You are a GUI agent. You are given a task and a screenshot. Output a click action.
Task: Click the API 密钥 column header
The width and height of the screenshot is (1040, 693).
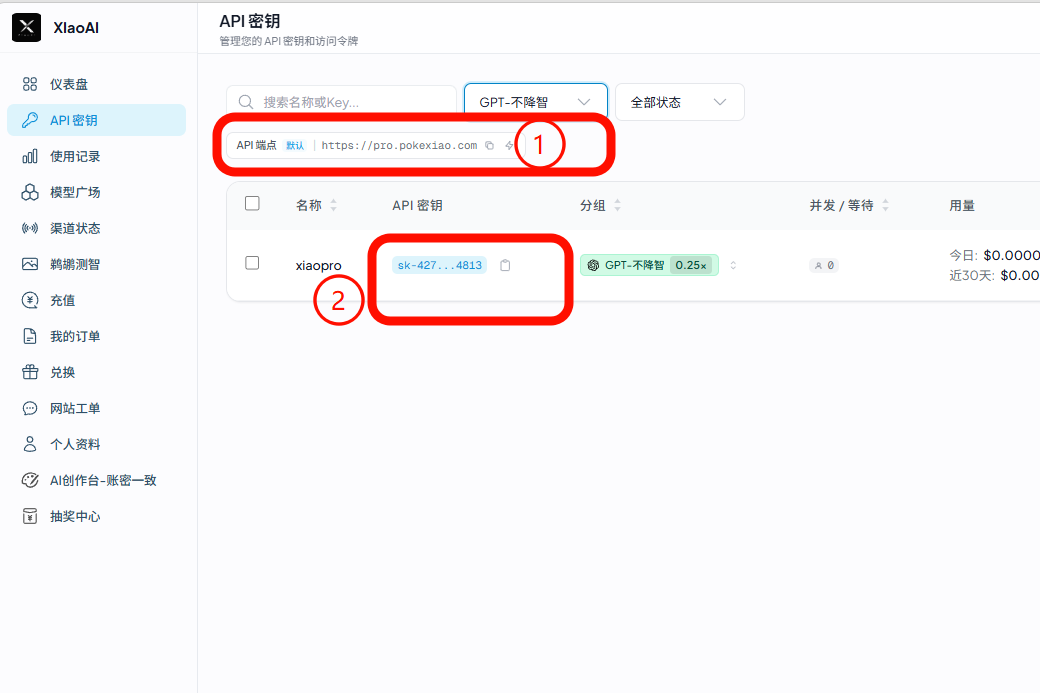(x=417, y=206)
